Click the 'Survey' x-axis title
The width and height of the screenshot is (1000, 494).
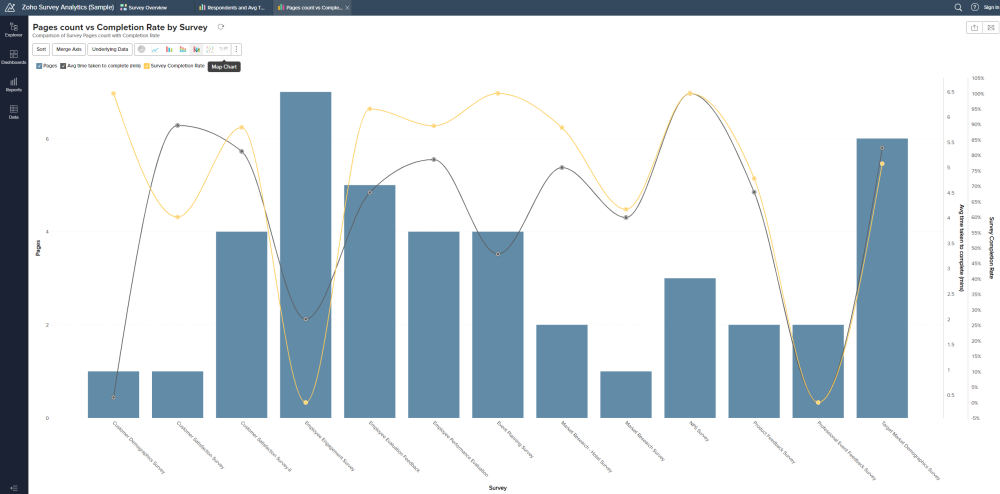pyautogui.click(x=498, y=488)
